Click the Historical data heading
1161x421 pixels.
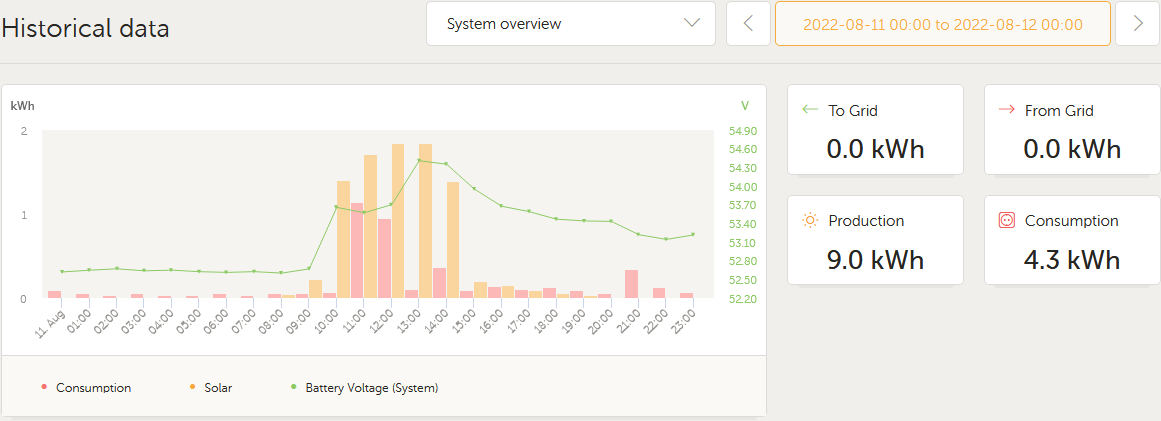85,28
